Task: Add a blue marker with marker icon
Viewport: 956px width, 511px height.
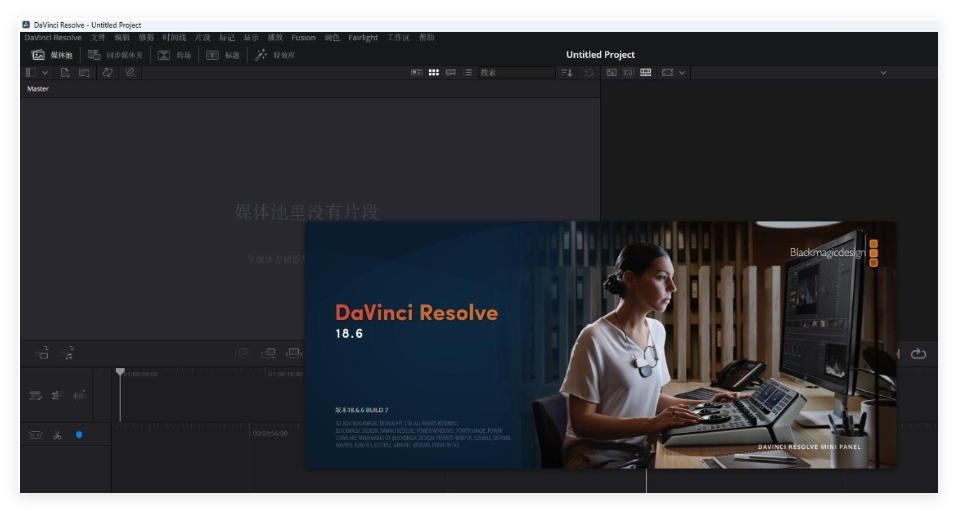Action: [79, 435]
